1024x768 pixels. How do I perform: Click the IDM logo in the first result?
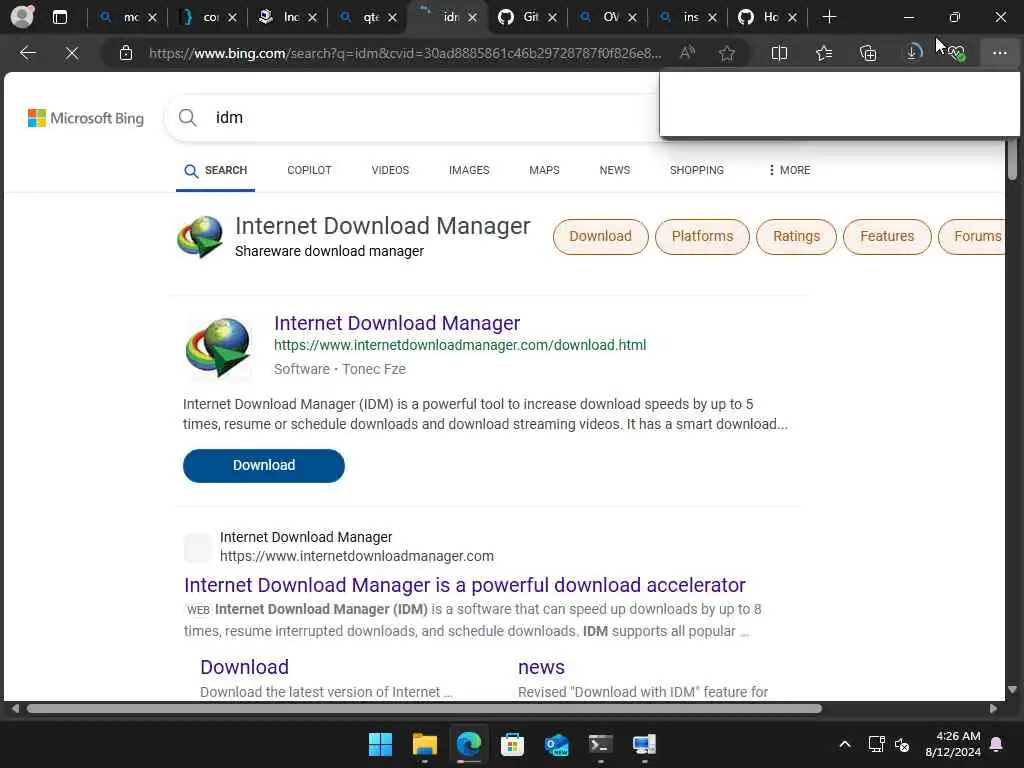(x=218, y=347)
